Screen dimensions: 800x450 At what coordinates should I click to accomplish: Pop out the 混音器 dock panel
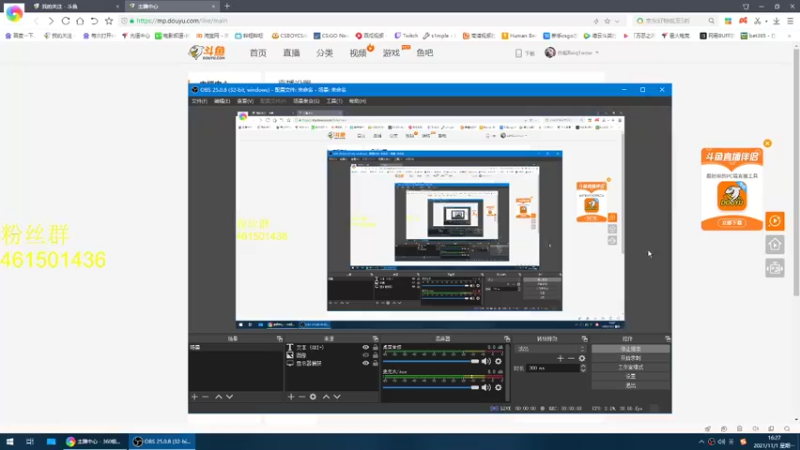507,339
